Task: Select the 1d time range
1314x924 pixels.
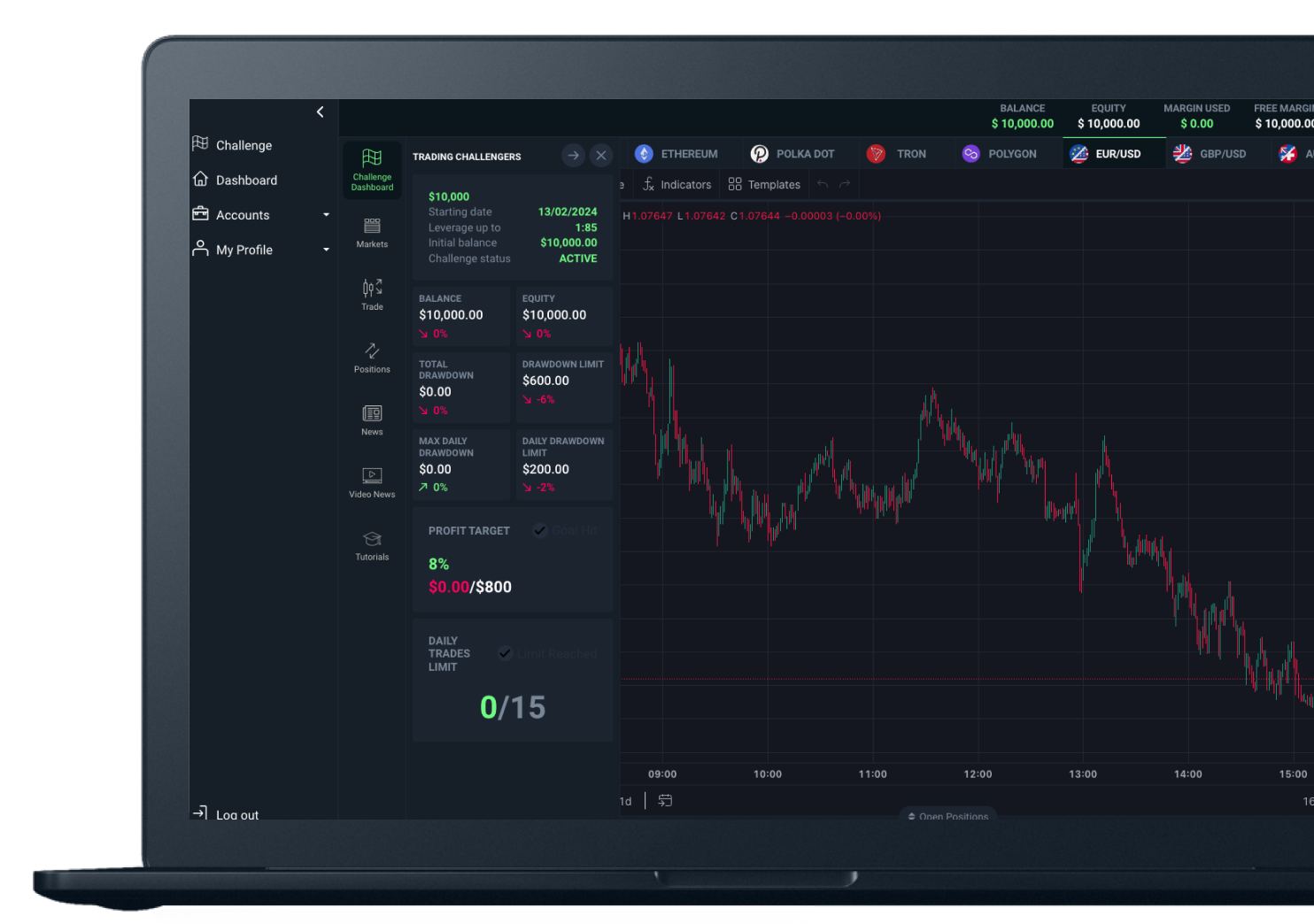Action: (625, 801)
